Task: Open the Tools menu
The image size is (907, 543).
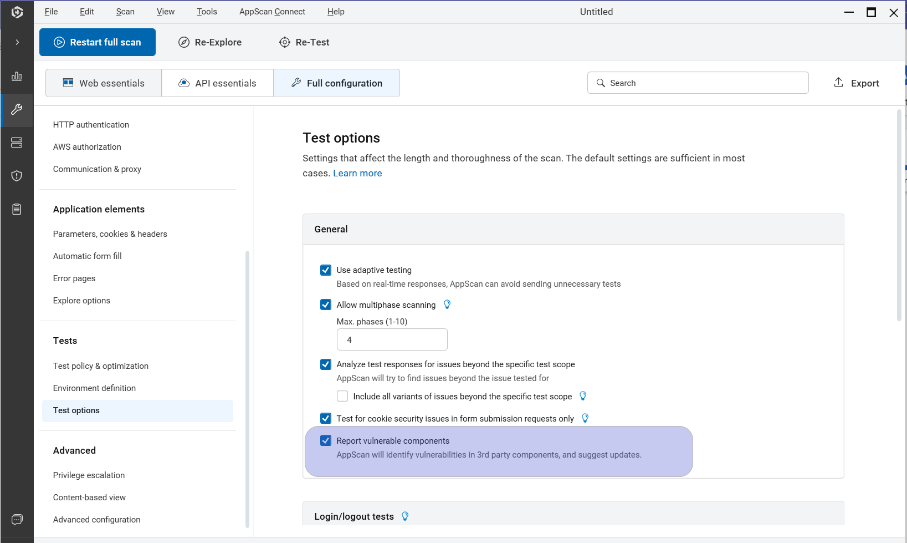Action: 207,12
